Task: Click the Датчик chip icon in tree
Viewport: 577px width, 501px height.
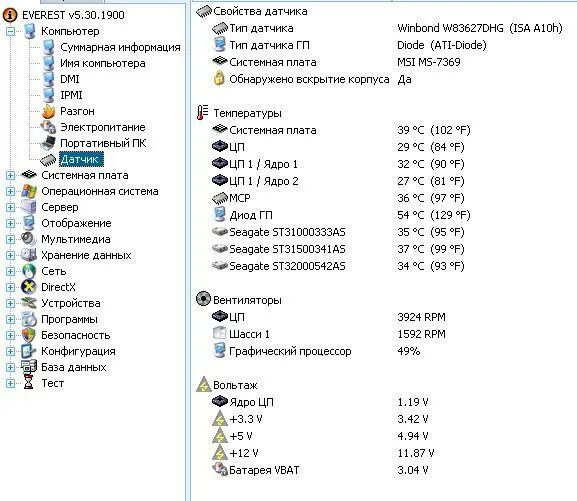Action: click(48, 159)
